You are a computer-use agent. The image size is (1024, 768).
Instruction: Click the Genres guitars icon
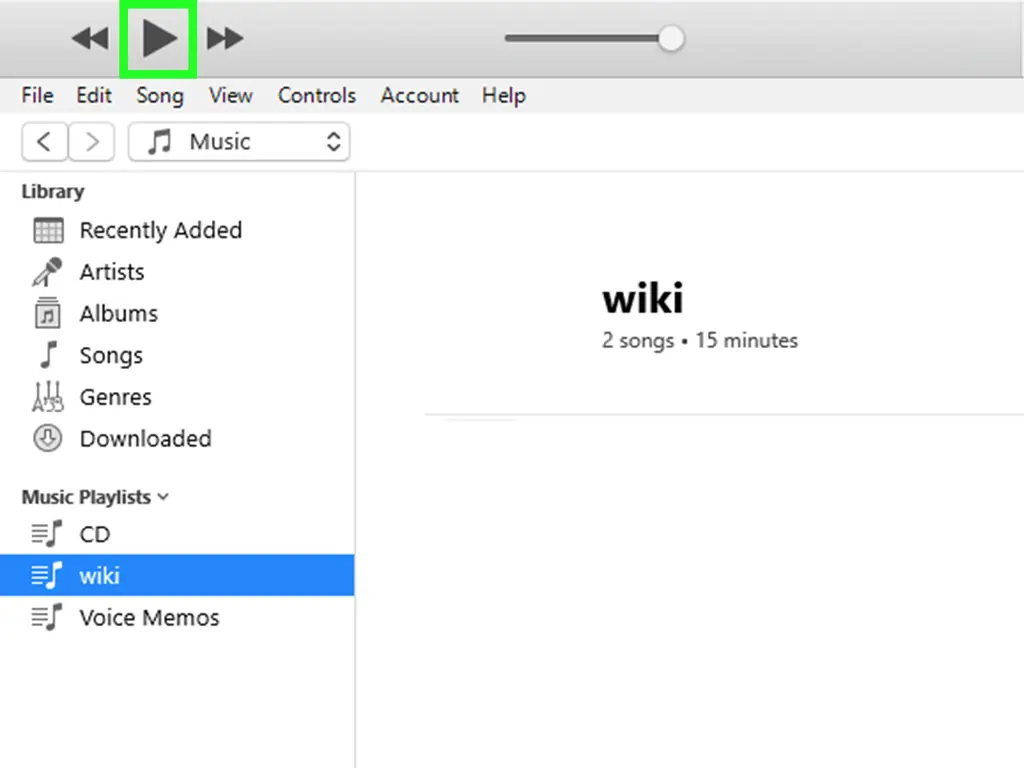click(x=47, y=397)
